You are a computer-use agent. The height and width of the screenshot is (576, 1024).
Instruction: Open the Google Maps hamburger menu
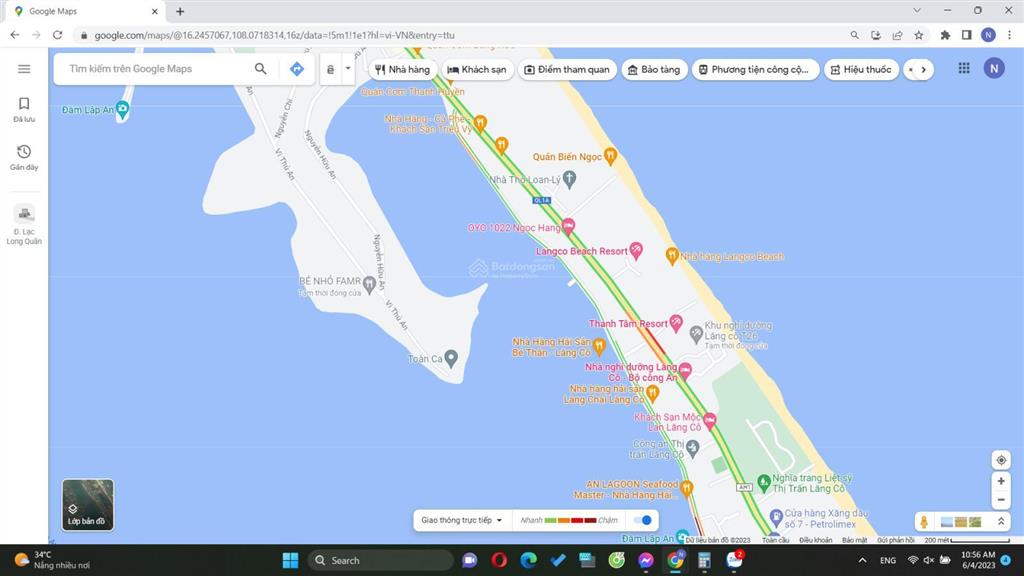[24, 69]
